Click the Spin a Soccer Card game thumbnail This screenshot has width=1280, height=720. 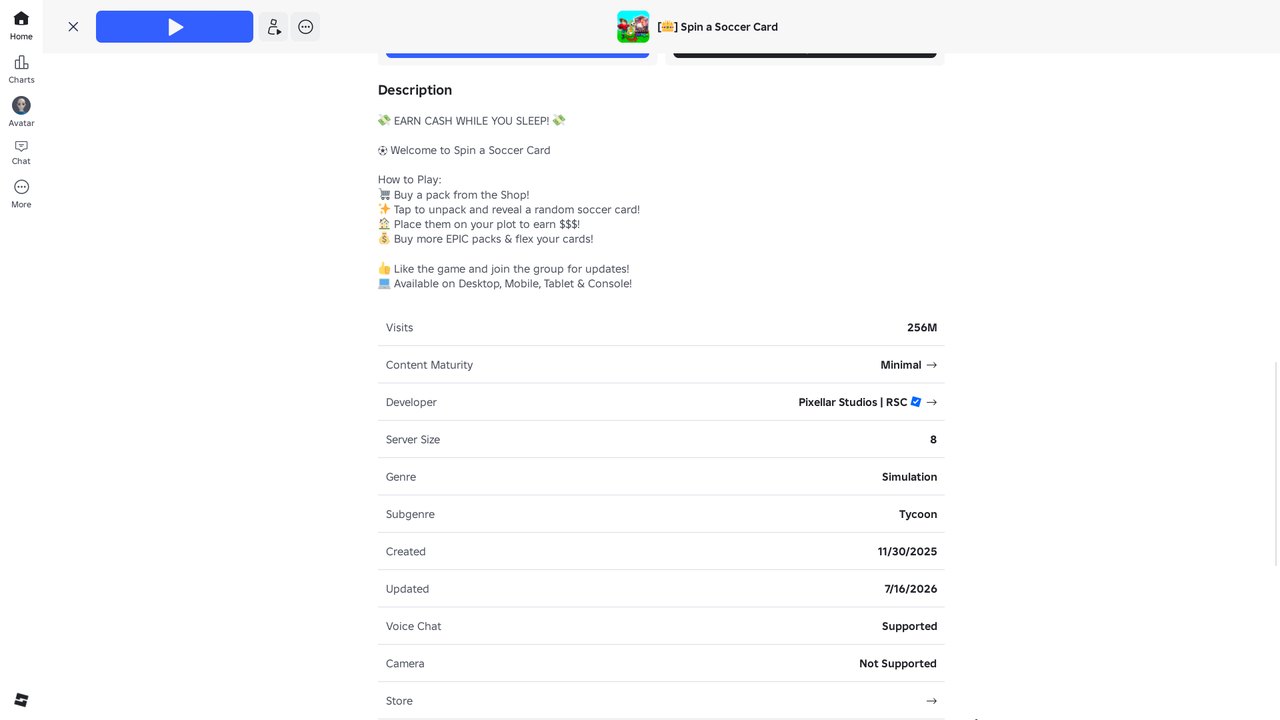(x=633, y=27)
